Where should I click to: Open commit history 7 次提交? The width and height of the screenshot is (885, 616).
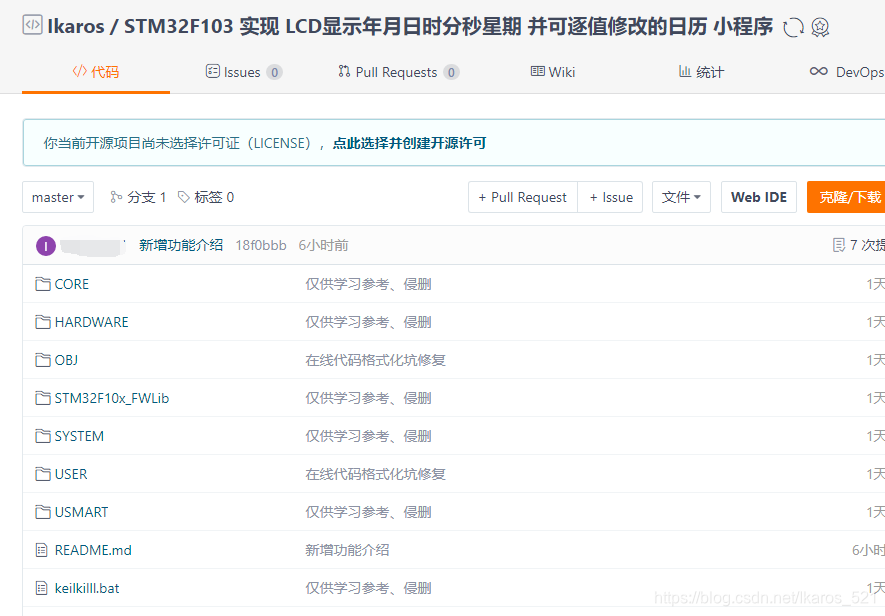point(859,245)
